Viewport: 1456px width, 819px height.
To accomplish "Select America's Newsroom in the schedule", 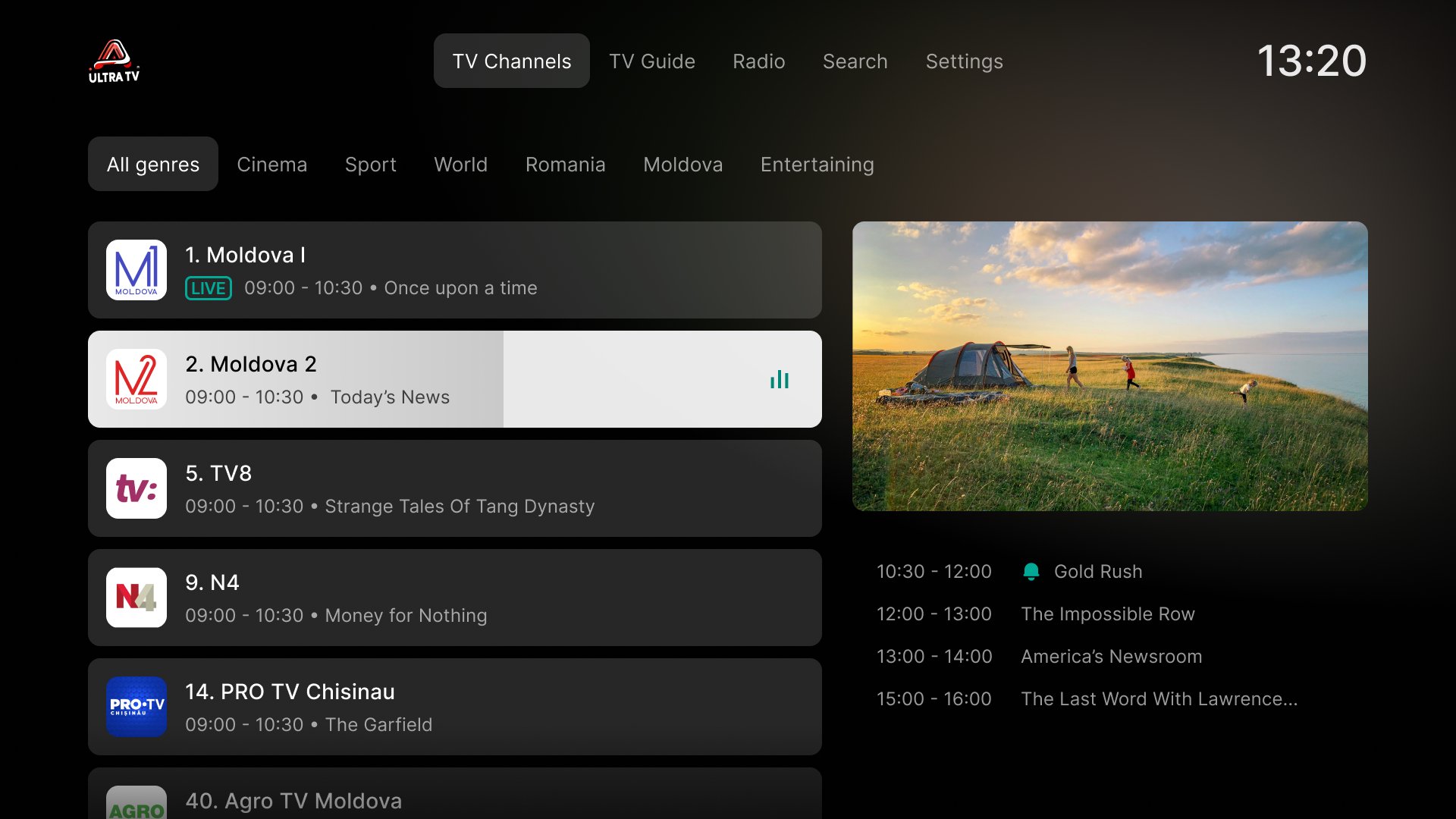I will click(x=1111, y=657).
